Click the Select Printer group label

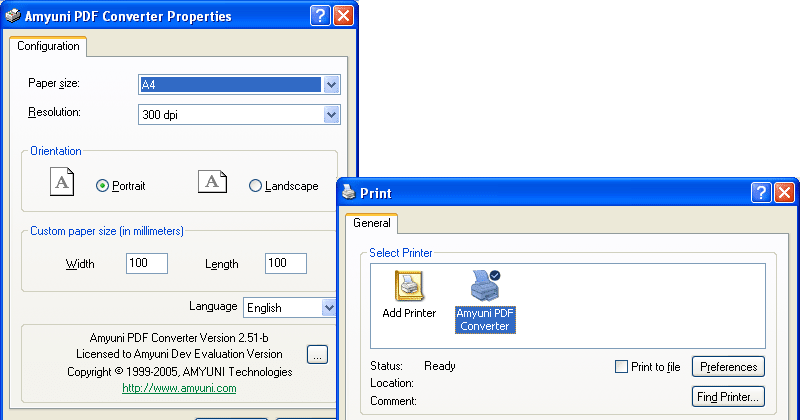pos(401,253)
